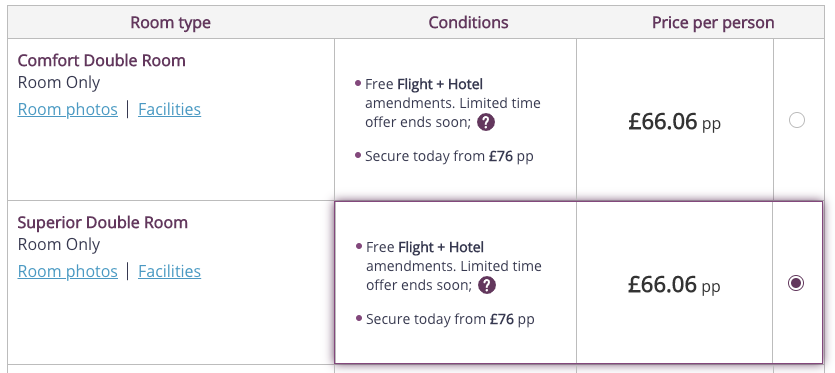The image size is (835, 373).
Task: Select the Superior Double Room radio button
Action: tap(796, 283)
